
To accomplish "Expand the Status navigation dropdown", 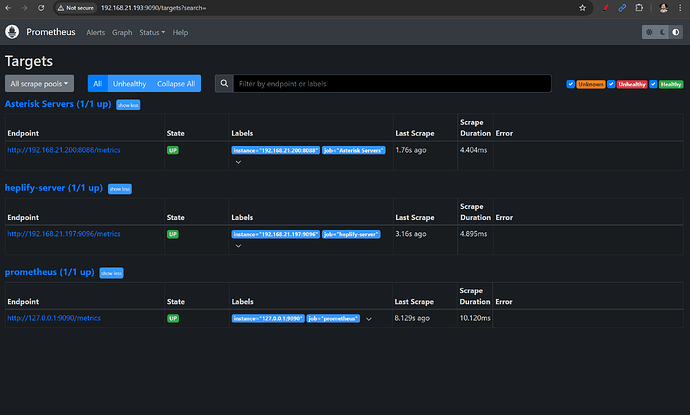I will [x=152, y=32].
